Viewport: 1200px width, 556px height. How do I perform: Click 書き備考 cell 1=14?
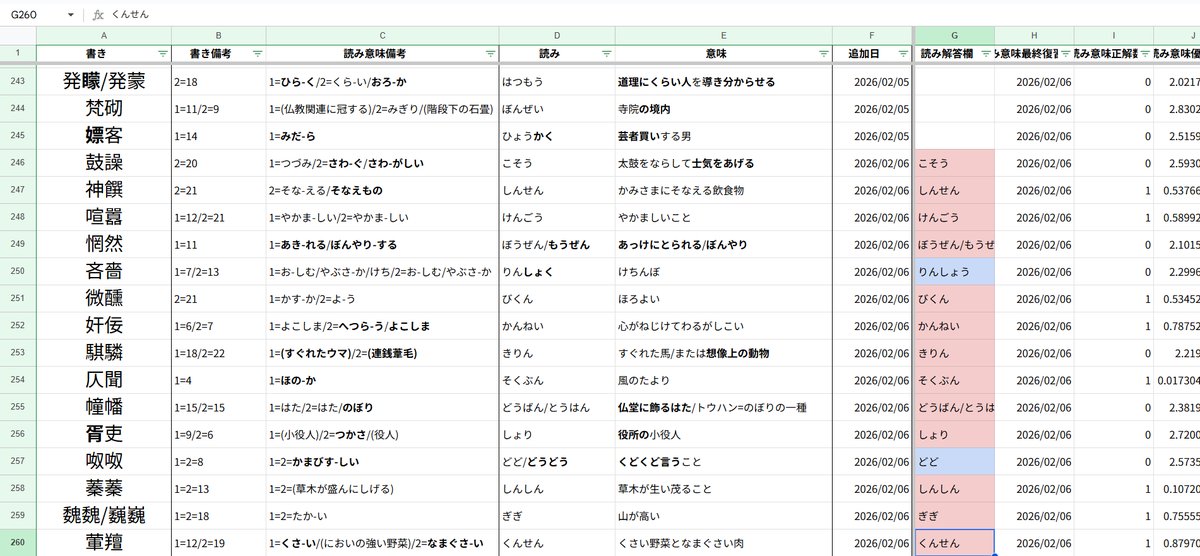point(218,136)
